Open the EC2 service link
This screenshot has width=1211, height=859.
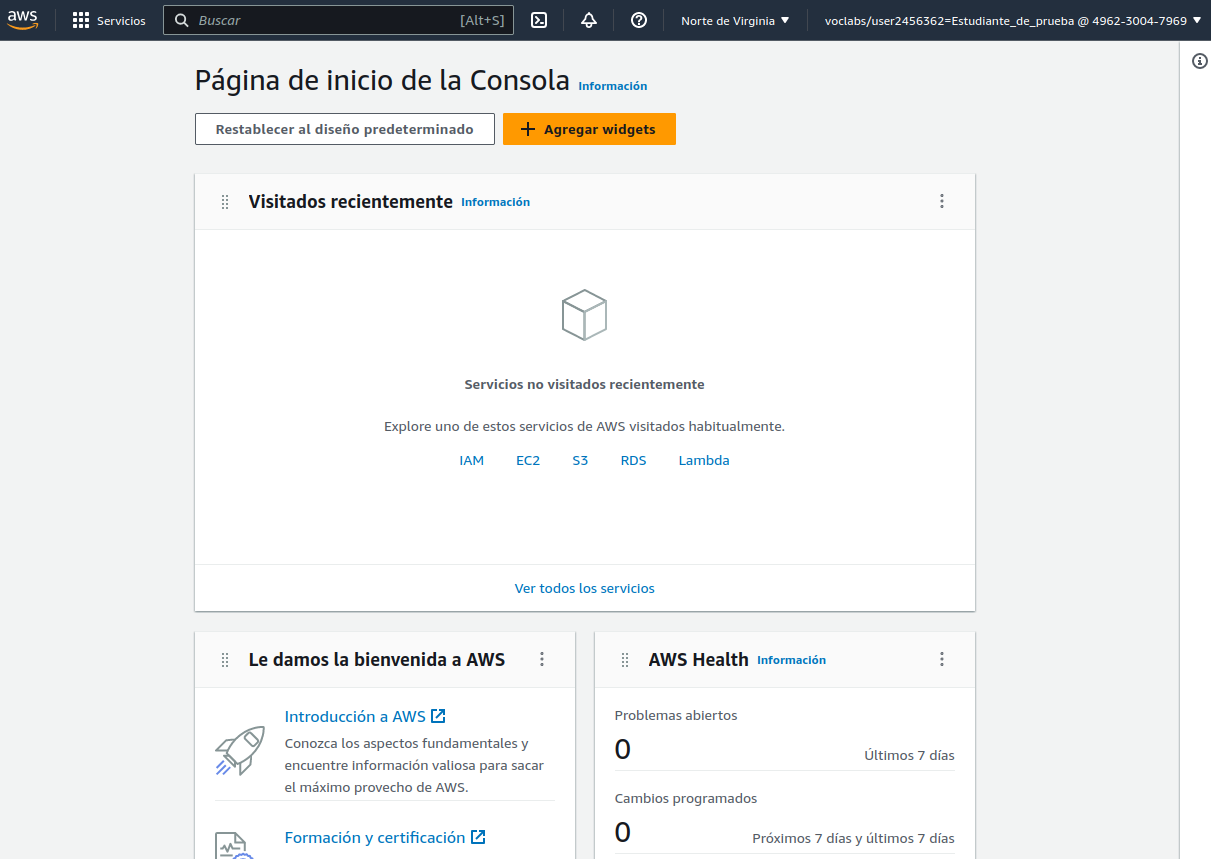point(528,460)
